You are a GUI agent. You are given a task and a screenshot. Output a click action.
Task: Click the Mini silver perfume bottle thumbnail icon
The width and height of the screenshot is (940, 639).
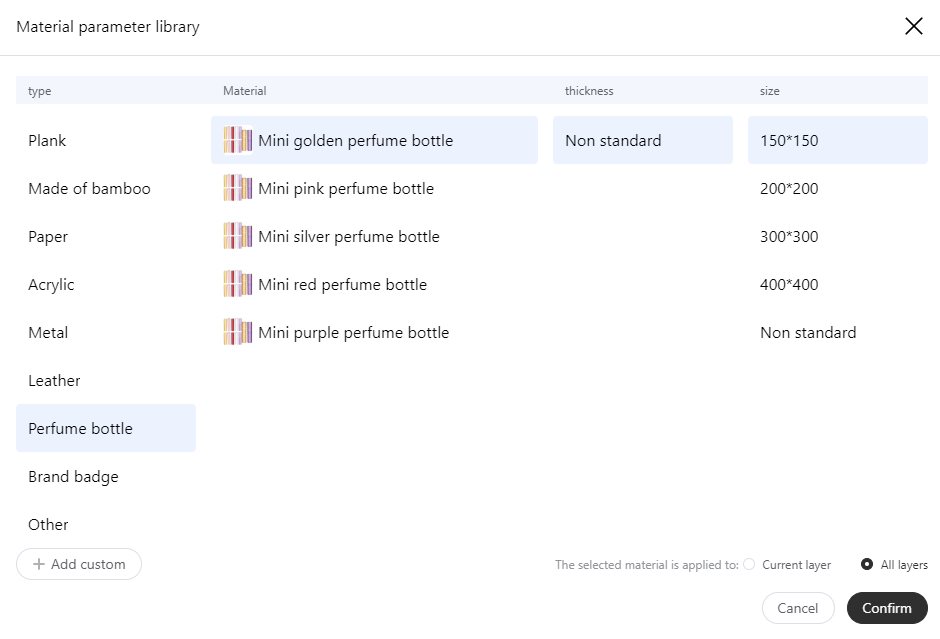click(238, 236)
